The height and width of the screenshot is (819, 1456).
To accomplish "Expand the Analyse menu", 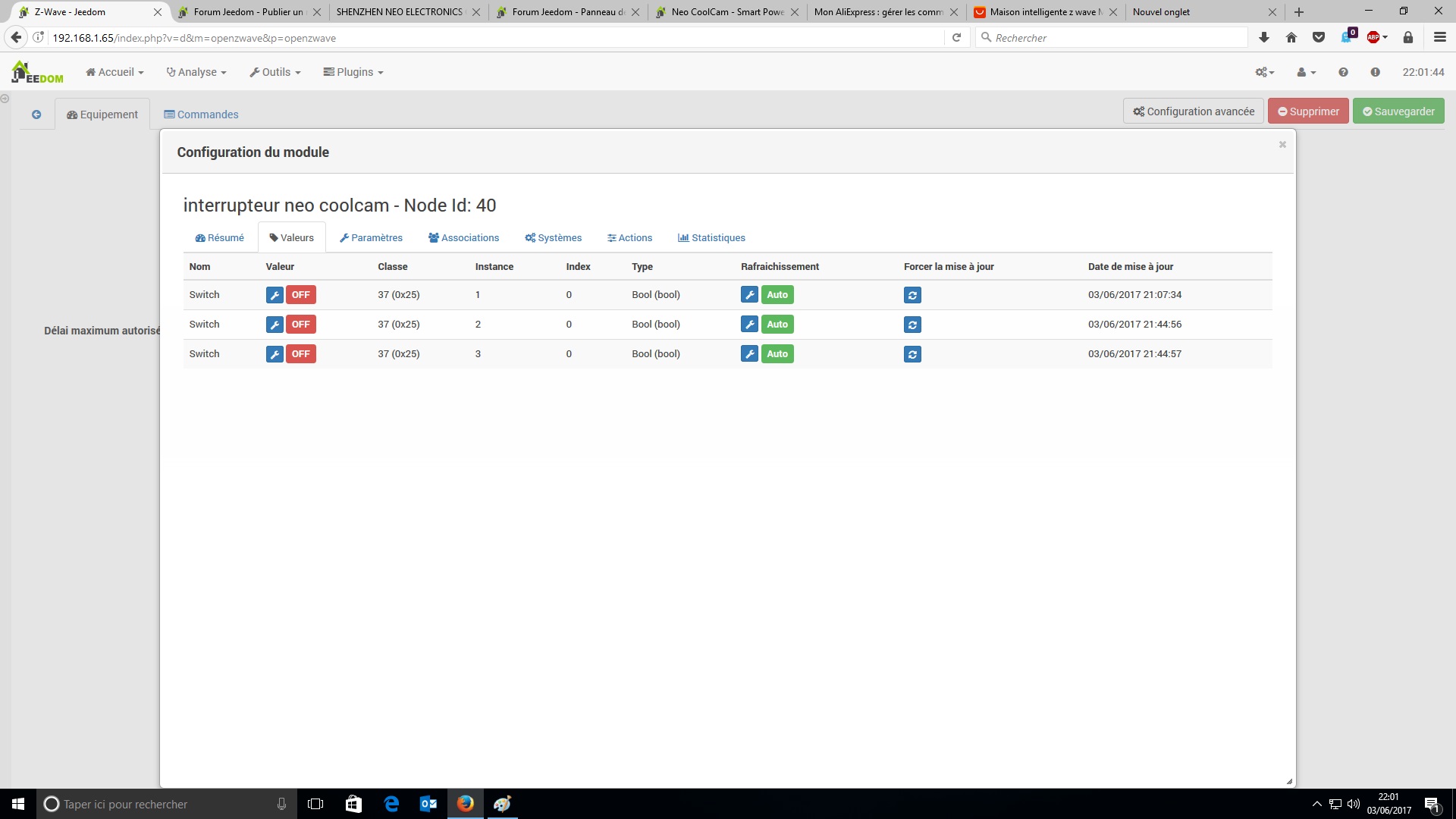I will pyautogui.click(x=196, y=72).
